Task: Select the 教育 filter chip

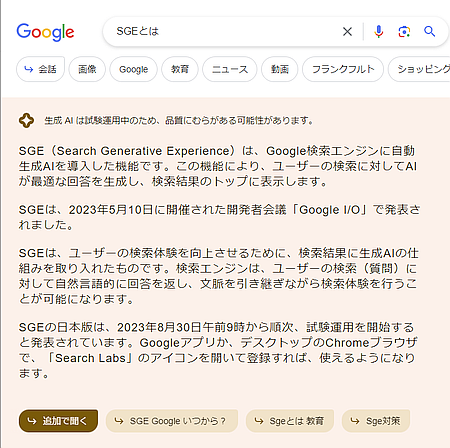Action: pos(180,69)
